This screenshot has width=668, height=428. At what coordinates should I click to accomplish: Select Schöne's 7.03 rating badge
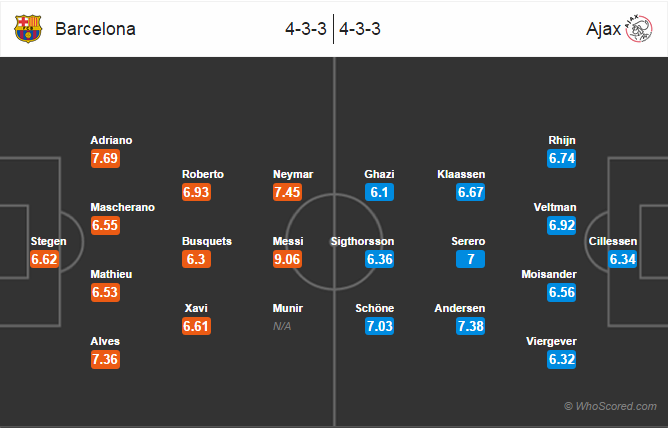pos(379,326)
